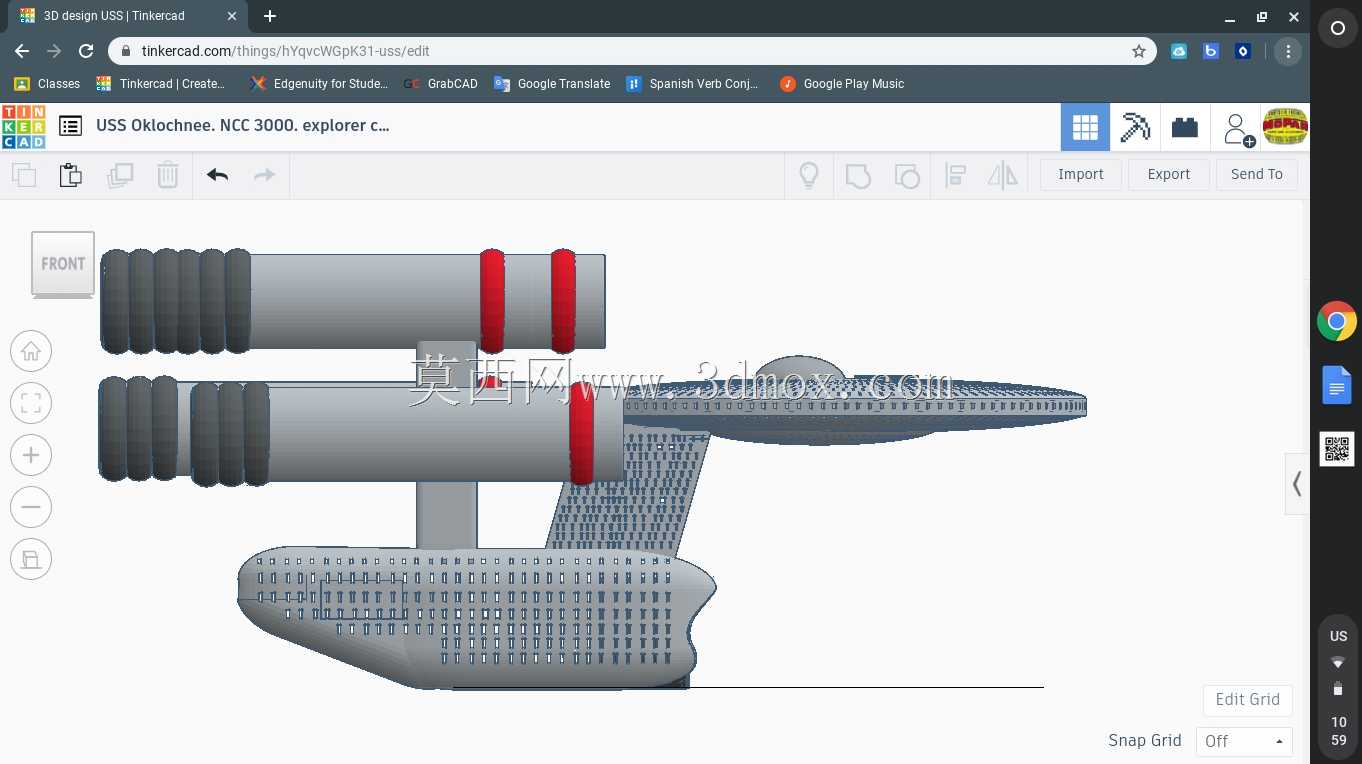
Task: Open the Google Play Music bookmark
Action: pos(842,84)
